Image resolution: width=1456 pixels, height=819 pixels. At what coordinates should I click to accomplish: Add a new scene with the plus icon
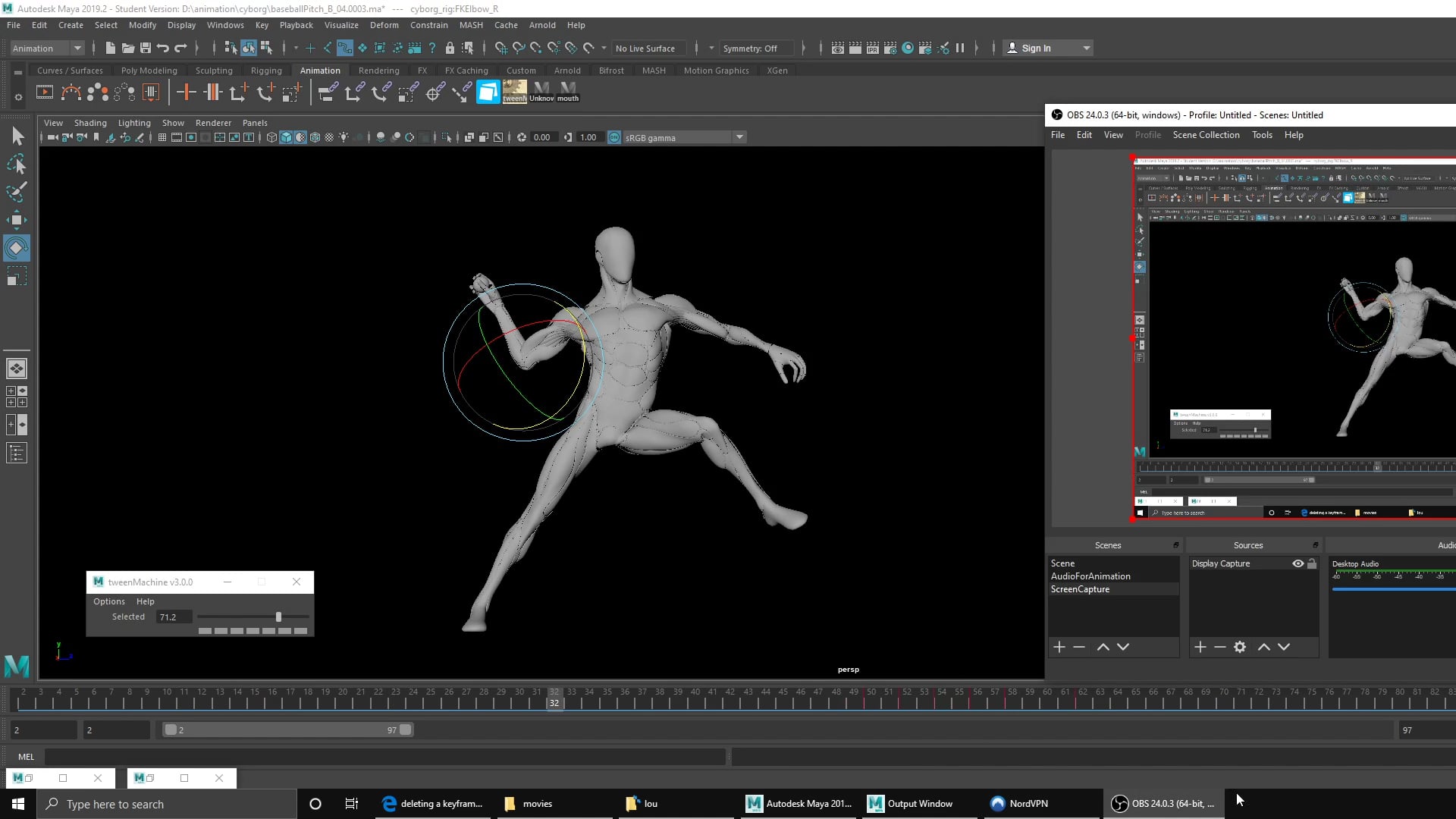[x=1059, y=647]
